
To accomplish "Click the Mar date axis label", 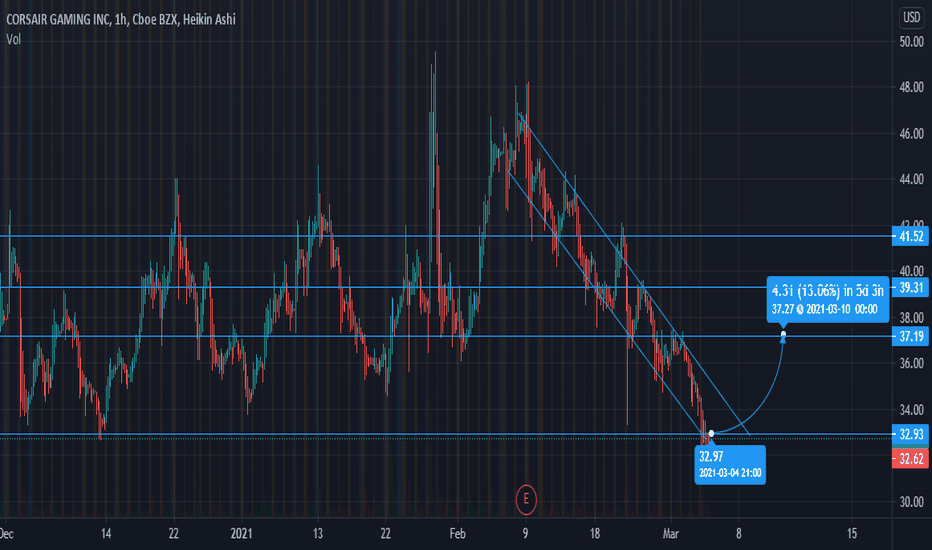I will click(x=670, y=533).
